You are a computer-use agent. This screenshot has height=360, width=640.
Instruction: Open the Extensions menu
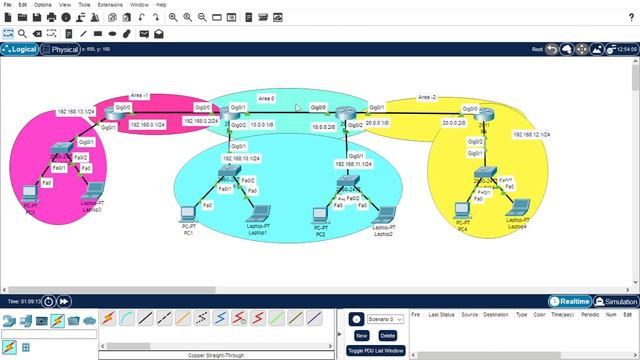coord(110,5)
